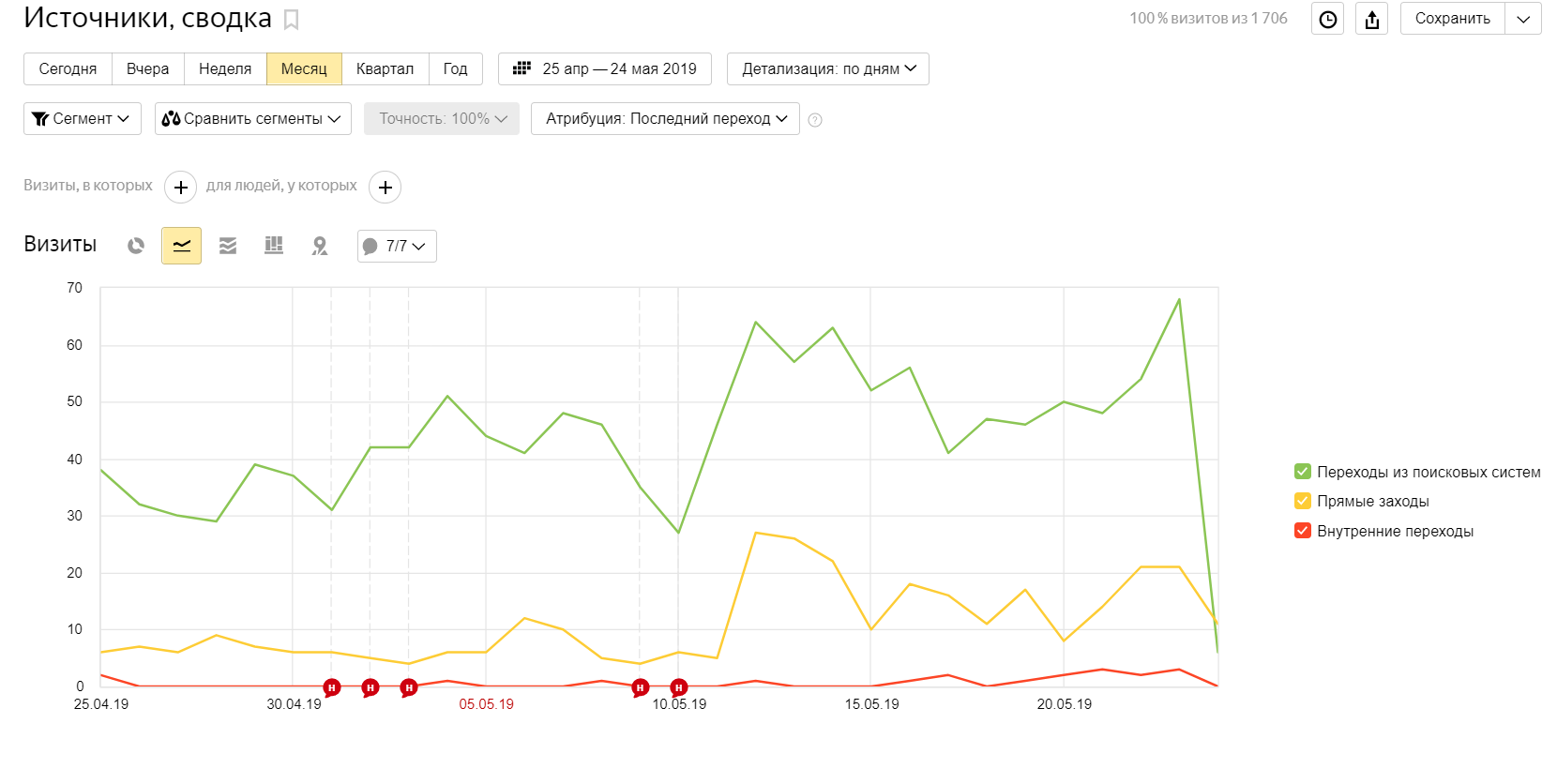This screenshot has height=784, width=1557.
Task: Click the export/share report icon
Action: pos(1372,20)
